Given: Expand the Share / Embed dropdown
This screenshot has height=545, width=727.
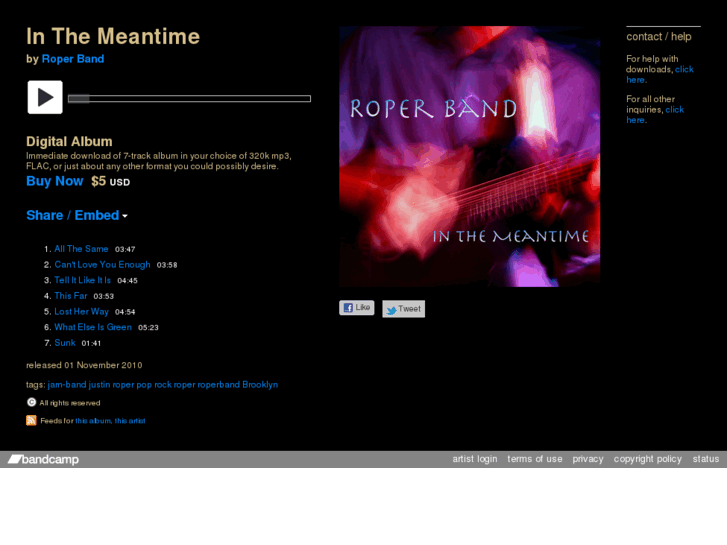Looking at the screenshot, I should [77, 215].
